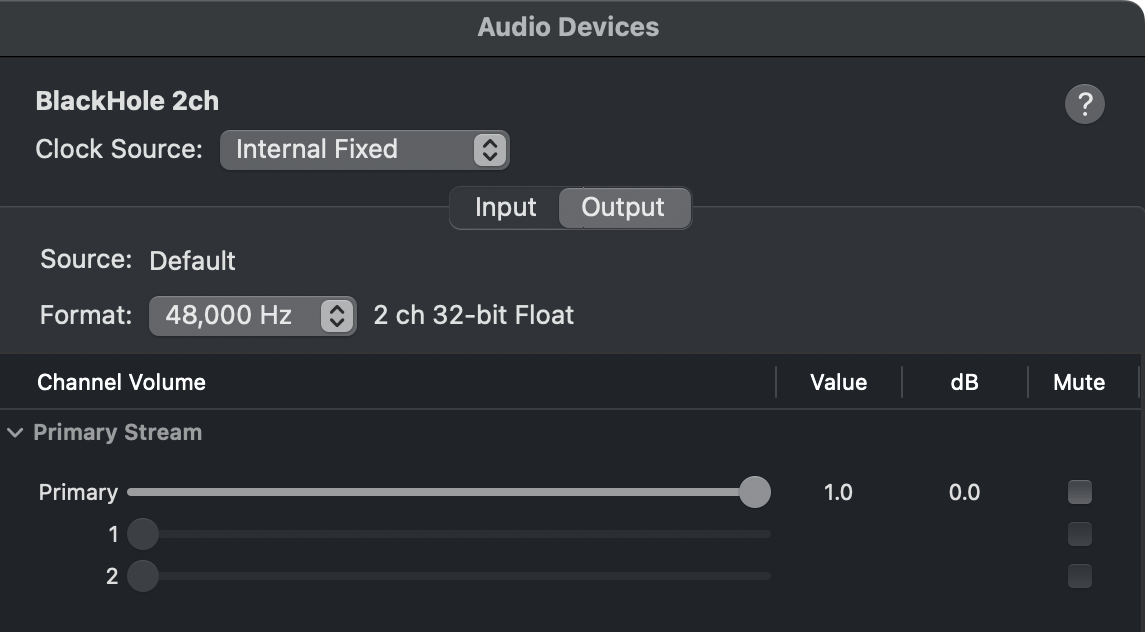This screenshot has width=1145, height=632.
Task: Click the stepper arrows on 48,000 Hz
Action: coord(337,316)
